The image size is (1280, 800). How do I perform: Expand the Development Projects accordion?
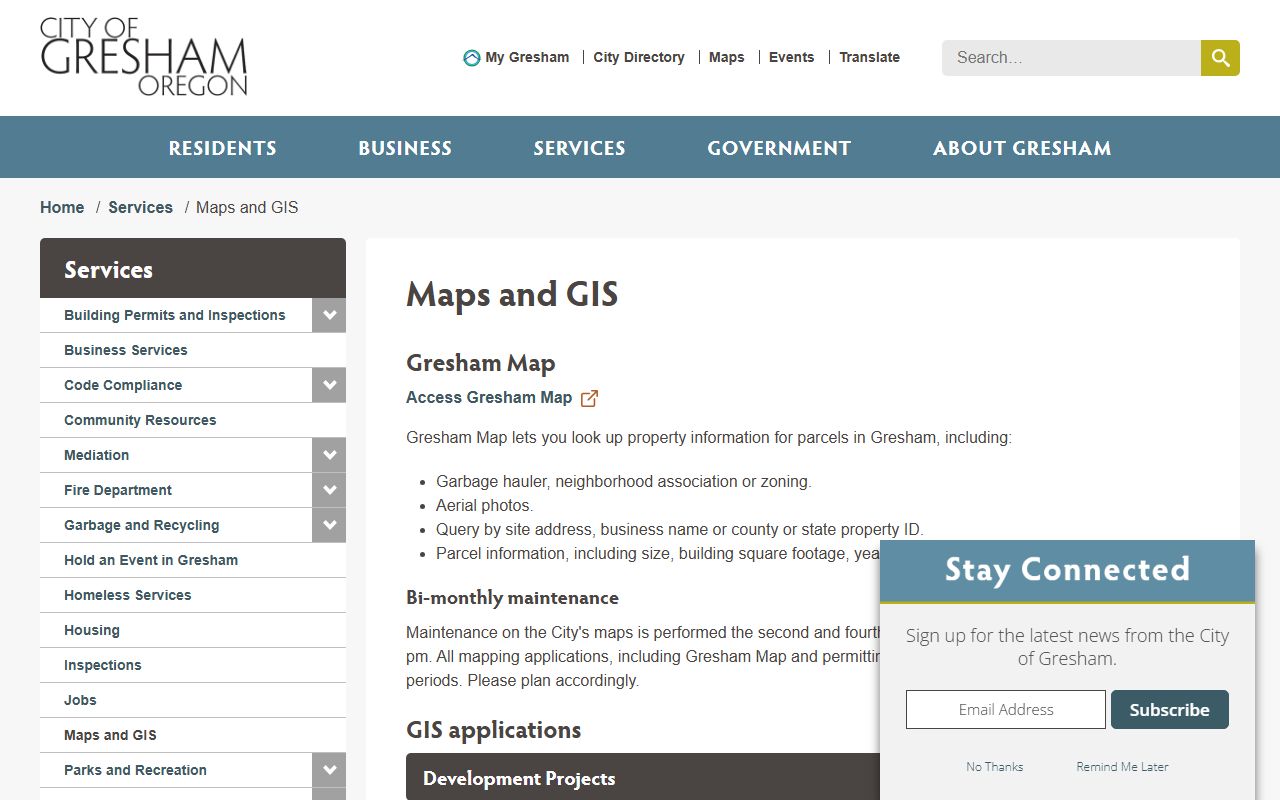click(643, 777)
